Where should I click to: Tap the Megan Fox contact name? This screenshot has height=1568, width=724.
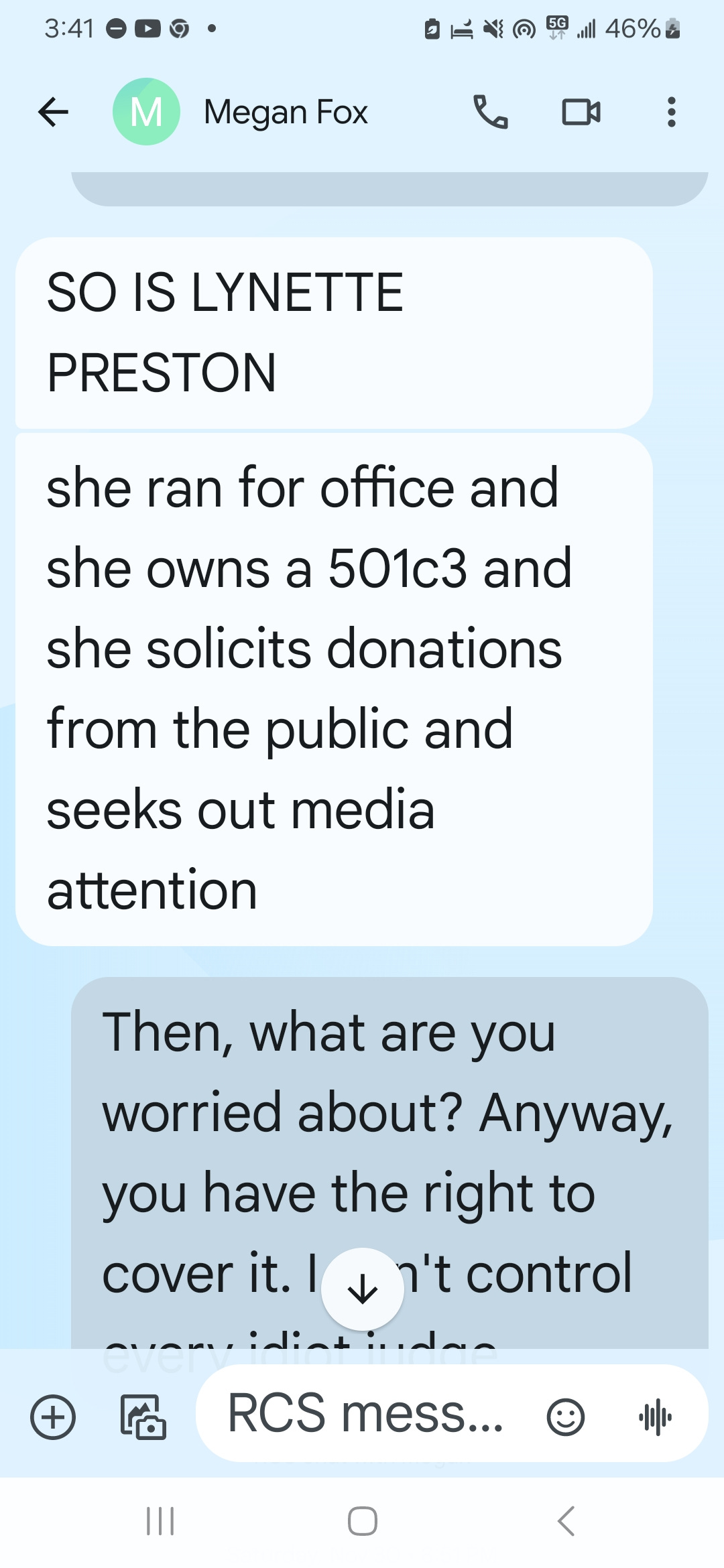pyautogui.click(x=286, y=113)
